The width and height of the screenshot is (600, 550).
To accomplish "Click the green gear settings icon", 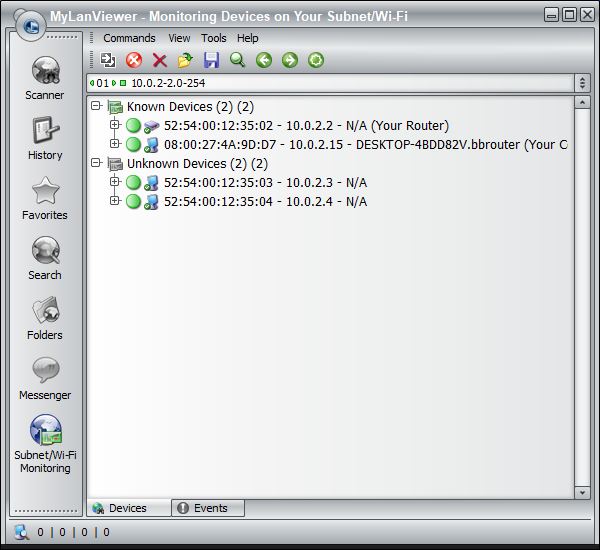I will (316, 60).
